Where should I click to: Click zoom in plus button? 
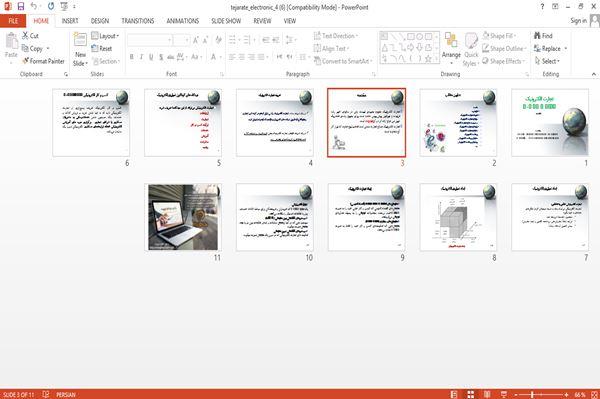[566, 394]
